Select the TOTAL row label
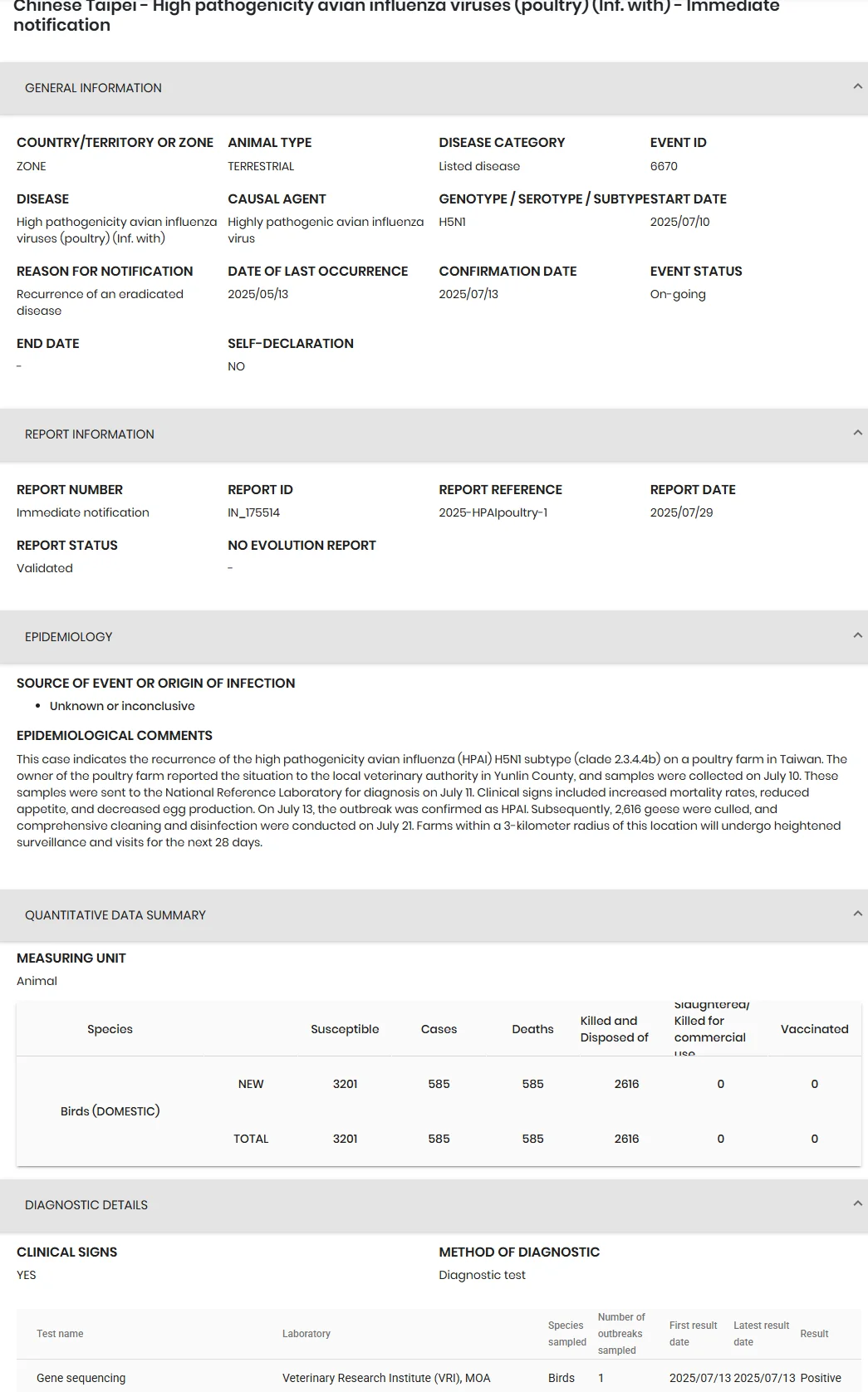868x1392 pixels. coord(251,1139)
